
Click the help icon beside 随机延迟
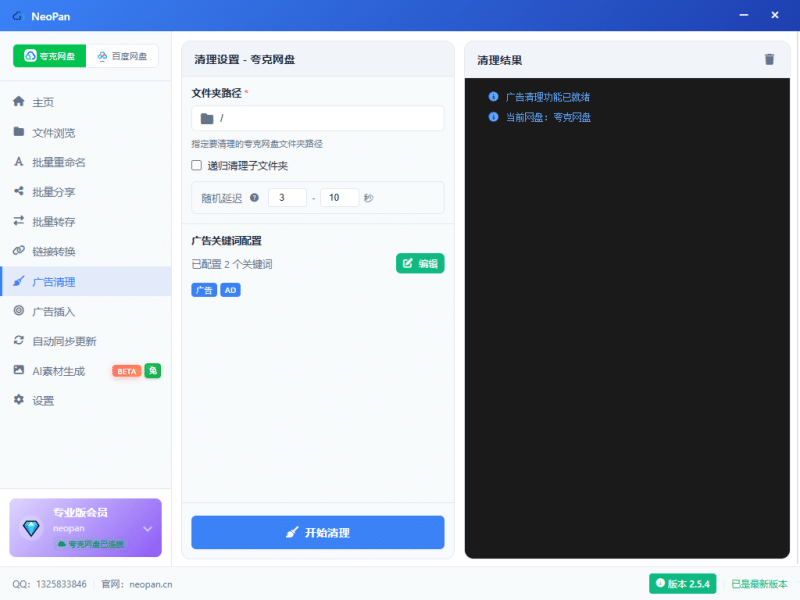coord(254,198)
